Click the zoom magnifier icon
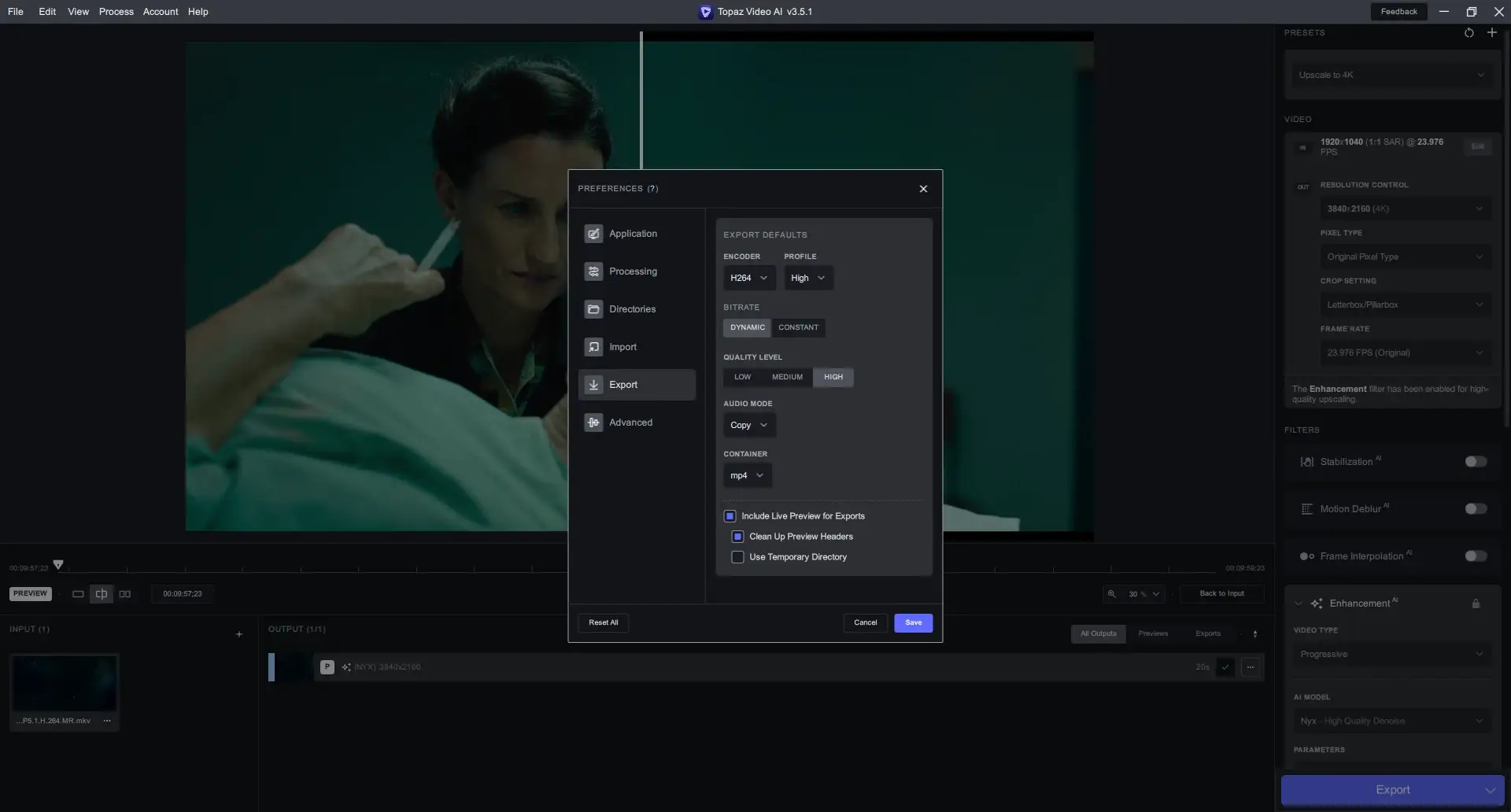This screenshot has width=1511, height=812. click(x=1112, y=594)
